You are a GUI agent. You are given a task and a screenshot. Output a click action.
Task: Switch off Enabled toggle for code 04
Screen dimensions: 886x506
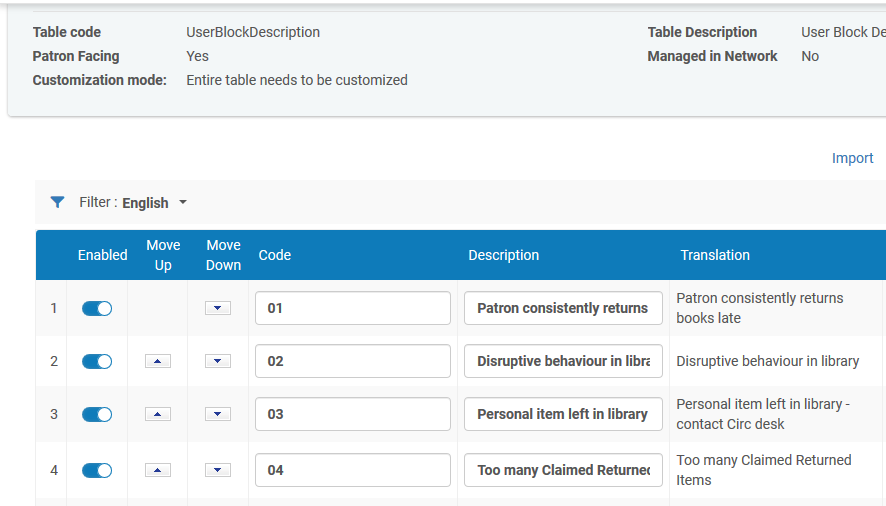click(x=97, y=470)
